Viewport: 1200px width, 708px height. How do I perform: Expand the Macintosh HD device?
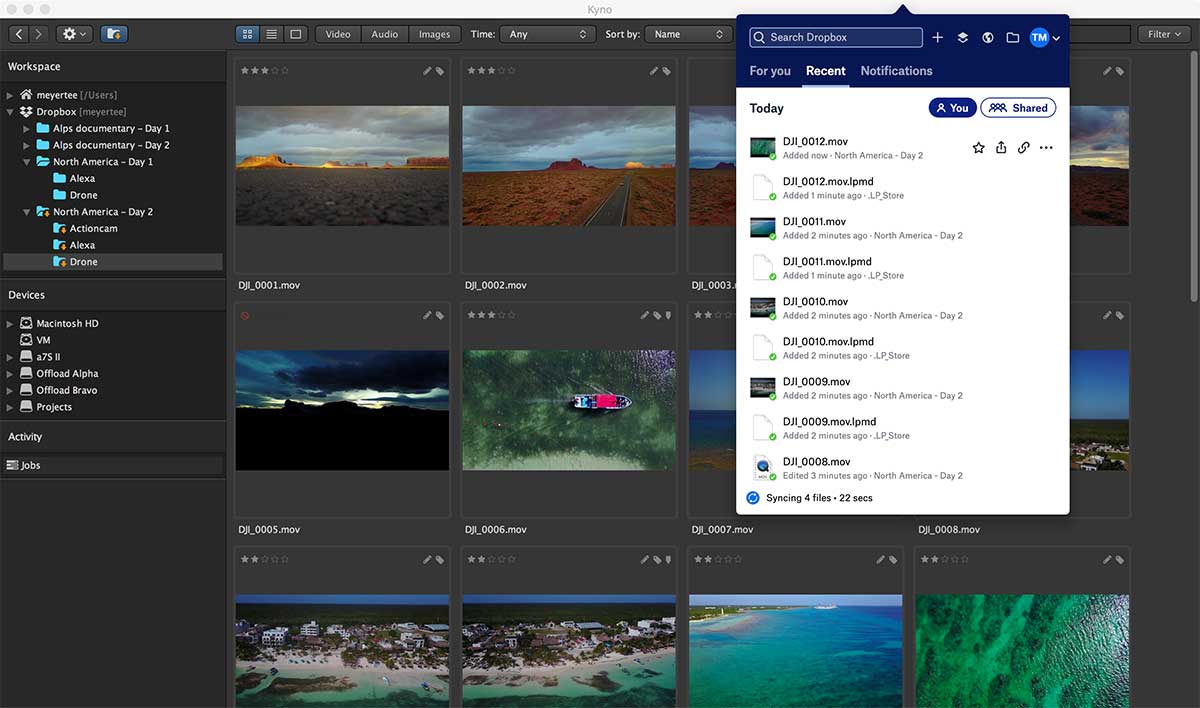pyautogui.click(x=10, y=324)
